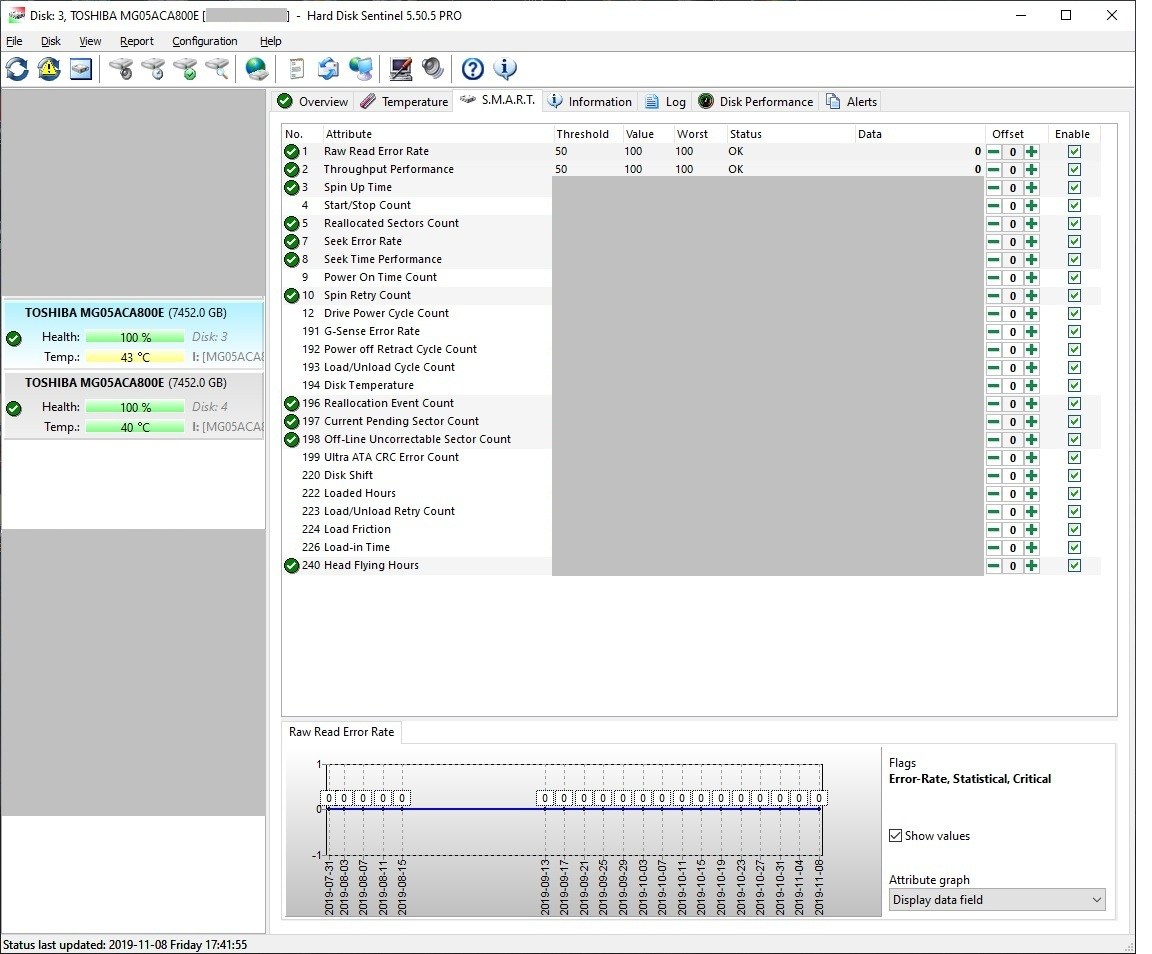
Task: Open the Alerts tab
Action: [852, 101]
